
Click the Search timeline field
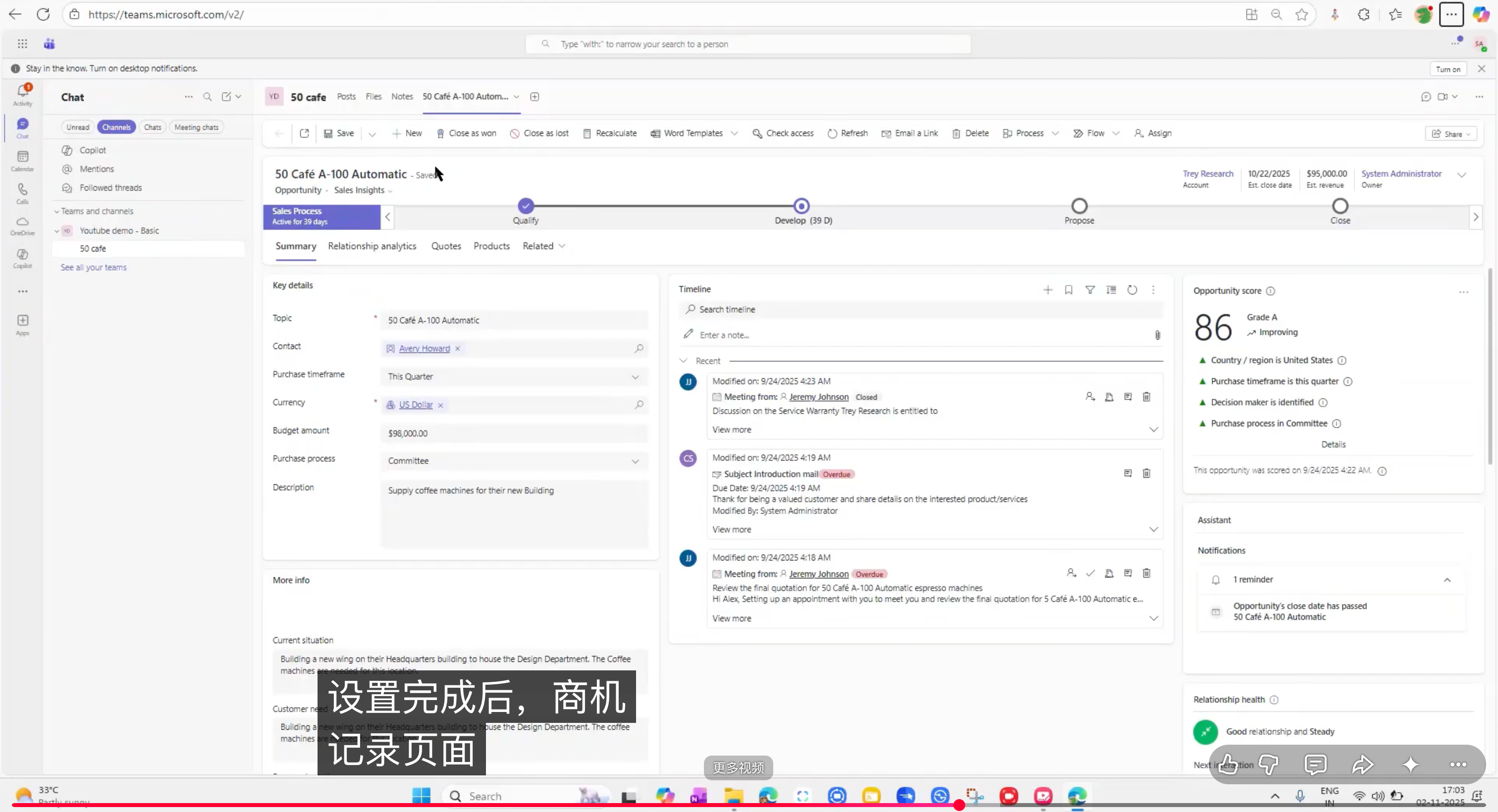tap(920, 309)
